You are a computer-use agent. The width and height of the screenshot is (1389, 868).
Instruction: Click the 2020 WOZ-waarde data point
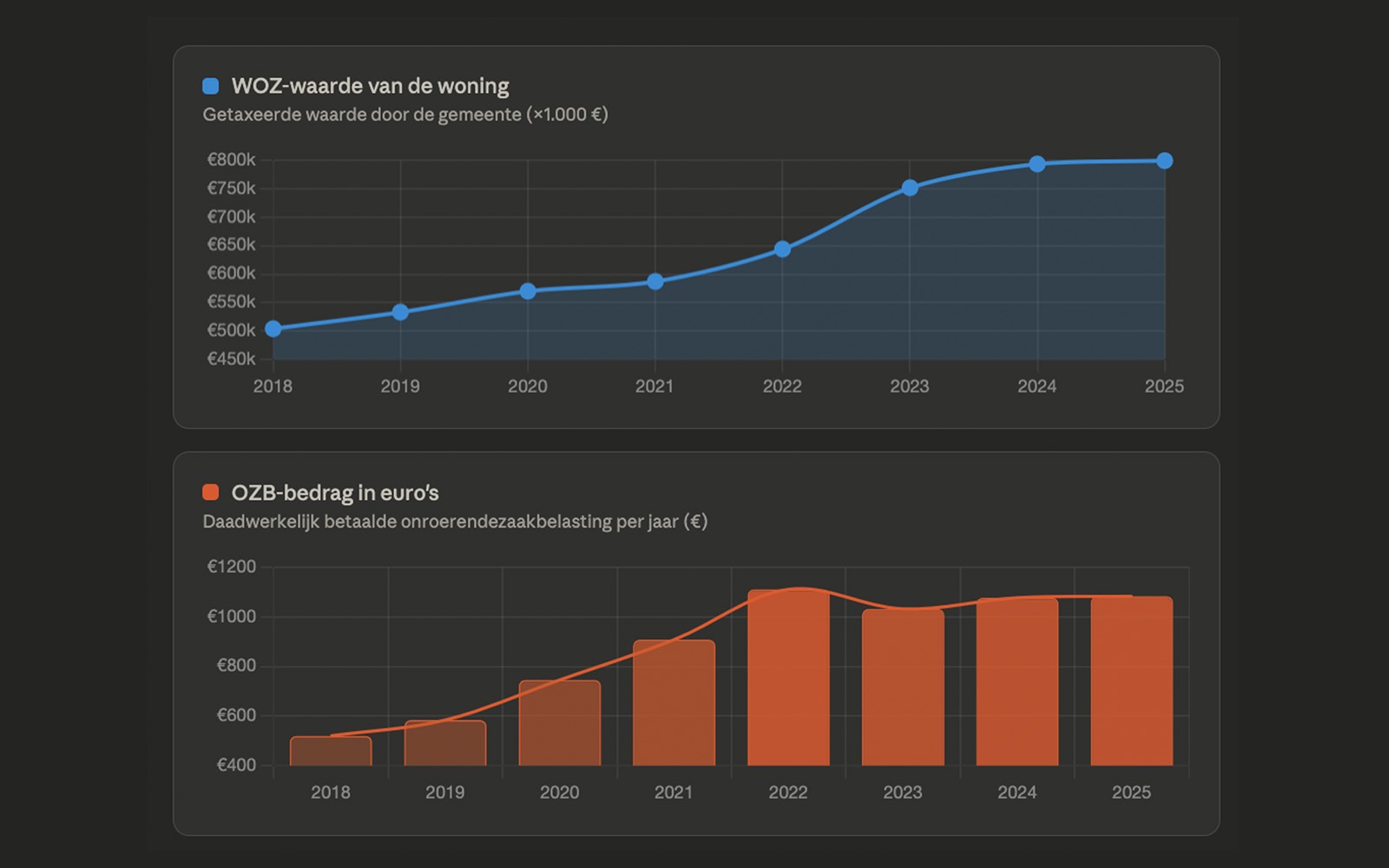tap(528, 291)
